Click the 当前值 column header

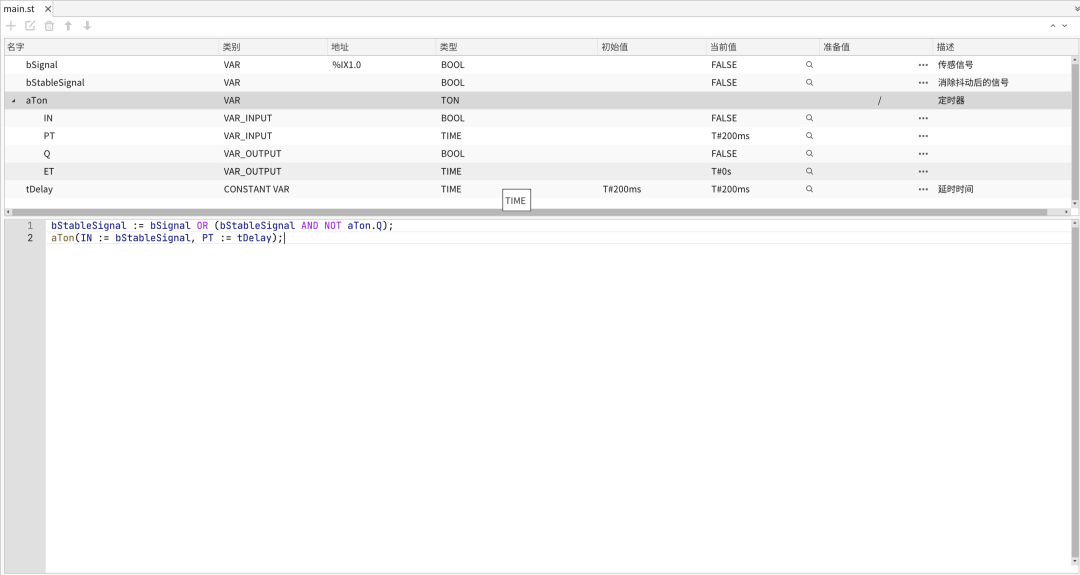pos(763,47)
